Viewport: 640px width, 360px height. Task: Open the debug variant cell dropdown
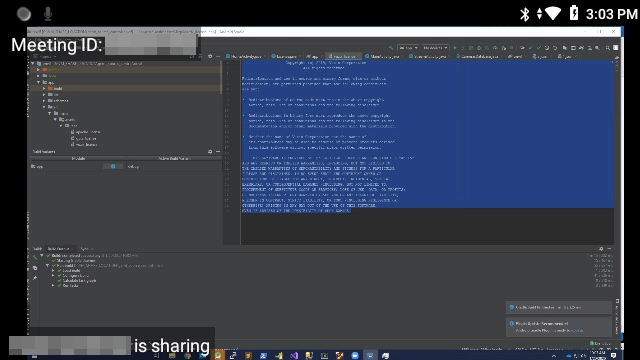[174, 167]
